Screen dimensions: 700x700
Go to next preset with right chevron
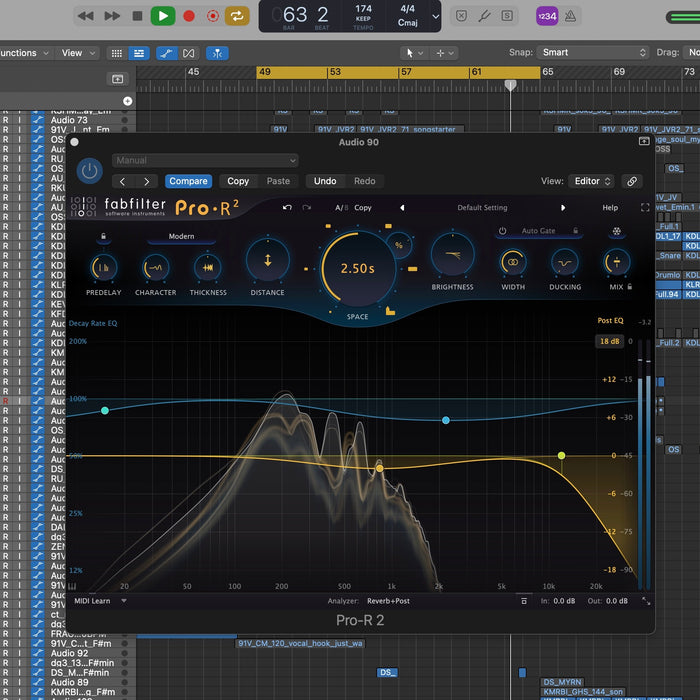coord(146,181)
